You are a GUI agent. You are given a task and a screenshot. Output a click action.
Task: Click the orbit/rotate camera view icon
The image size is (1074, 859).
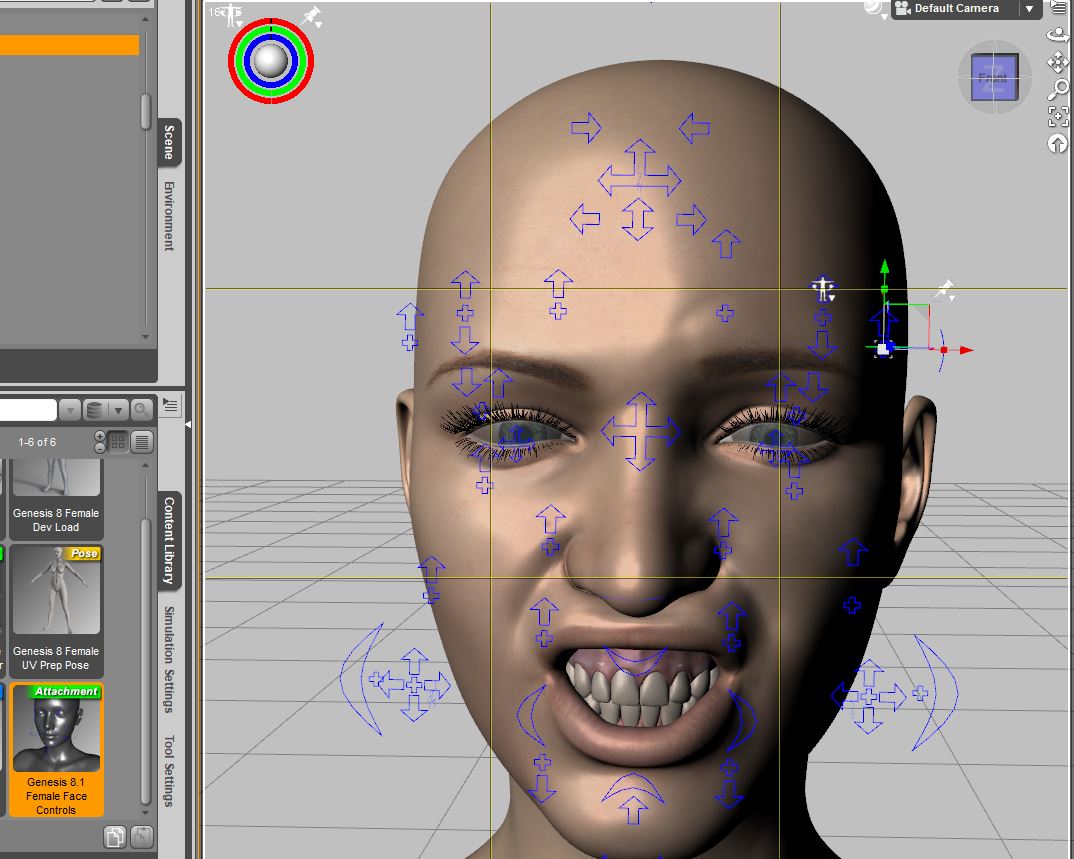(x=1058, y=34)
